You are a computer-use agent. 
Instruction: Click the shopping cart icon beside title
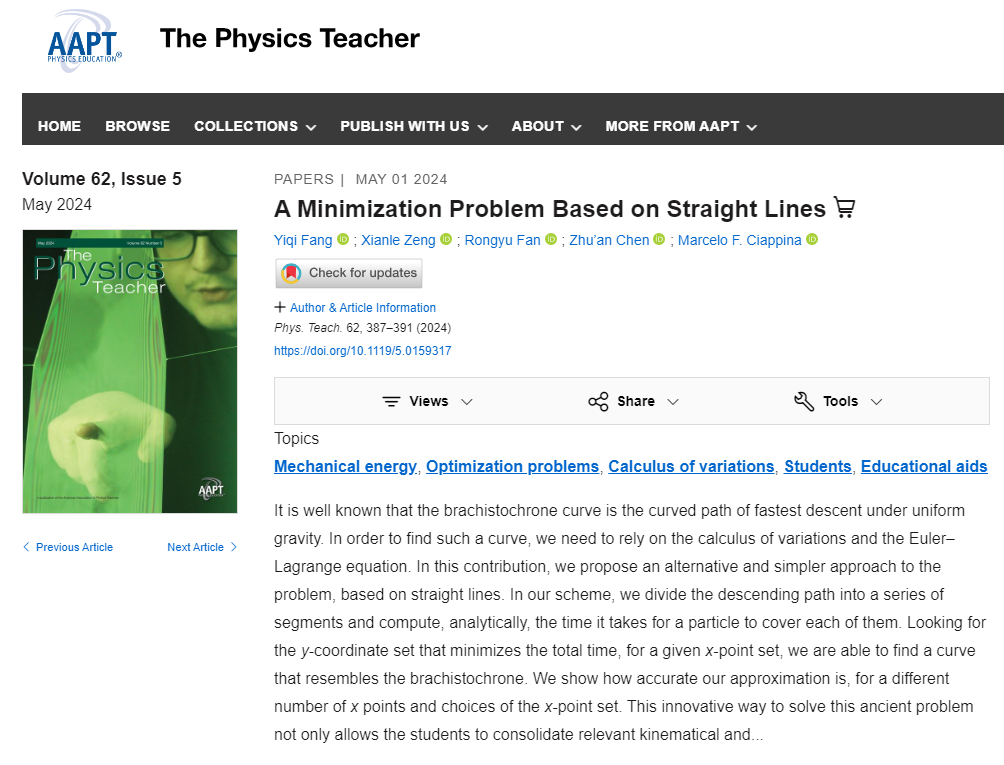pos(845,208)
